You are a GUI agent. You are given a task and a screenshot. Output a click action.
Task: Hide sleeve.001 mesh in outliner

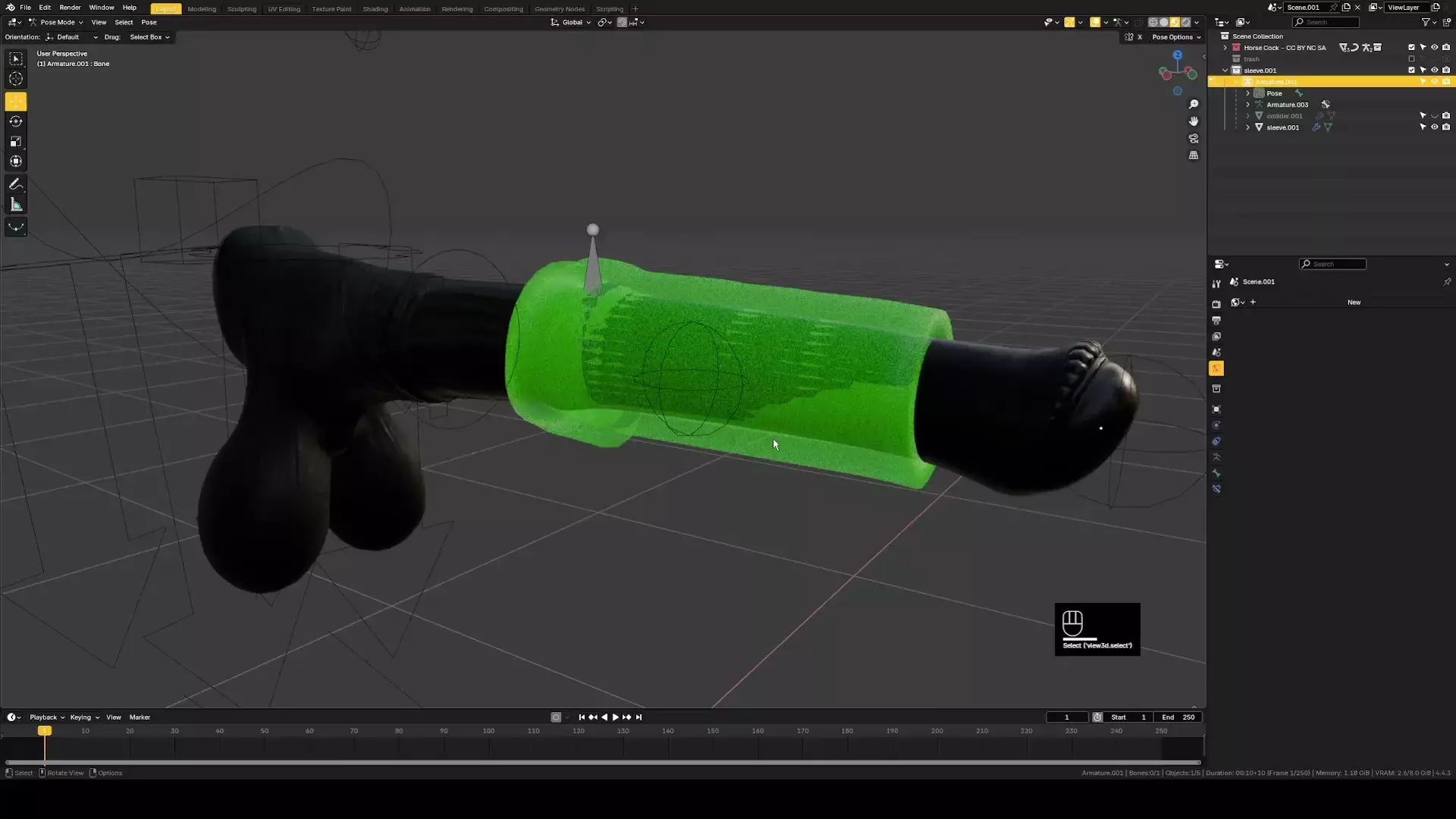click(x=1434, y=127)
